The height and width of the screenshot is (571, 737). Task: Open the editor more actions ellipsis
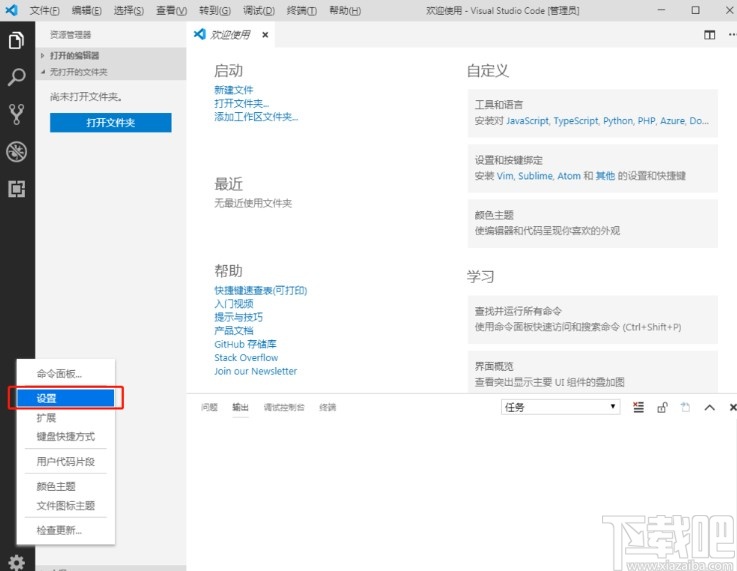coord(732,35)
